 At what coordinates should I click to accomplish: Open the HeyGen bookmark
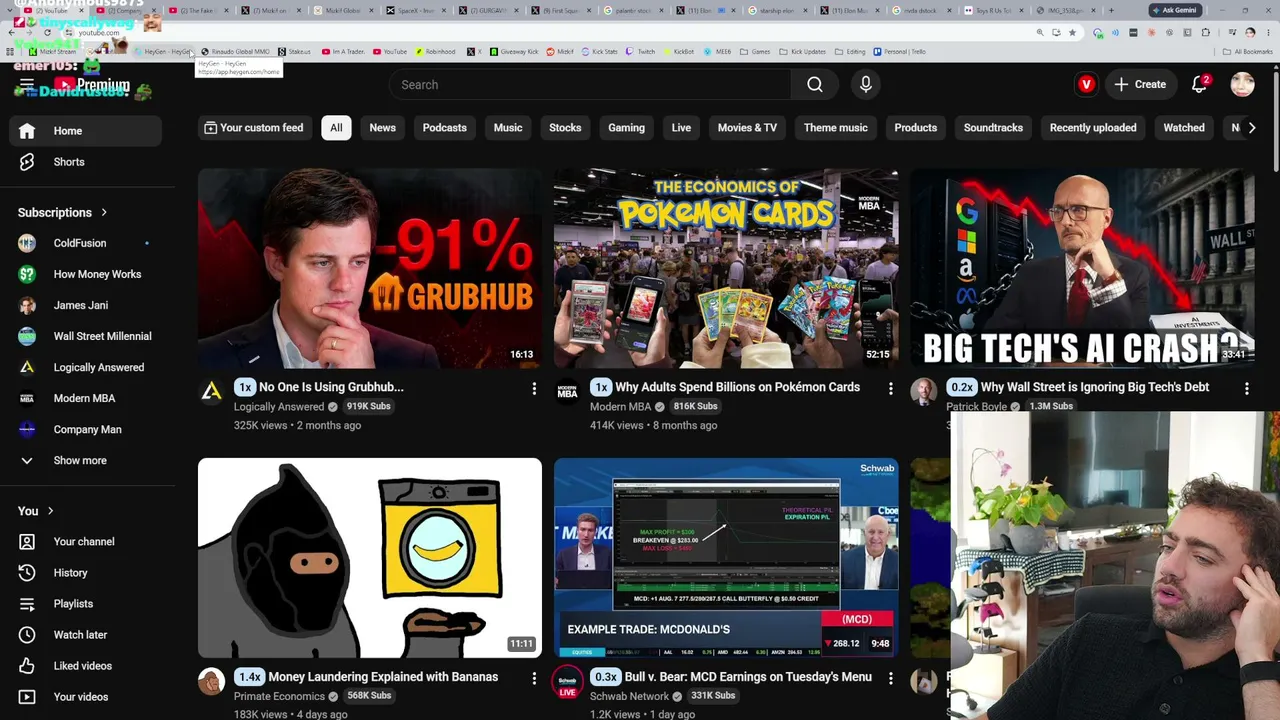tap(166, 52)
